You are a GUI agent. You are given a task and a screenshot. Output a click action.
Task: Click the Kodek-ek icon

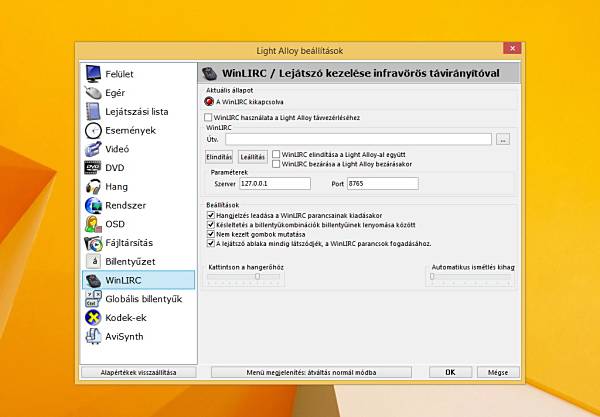[x=93, y=318]
